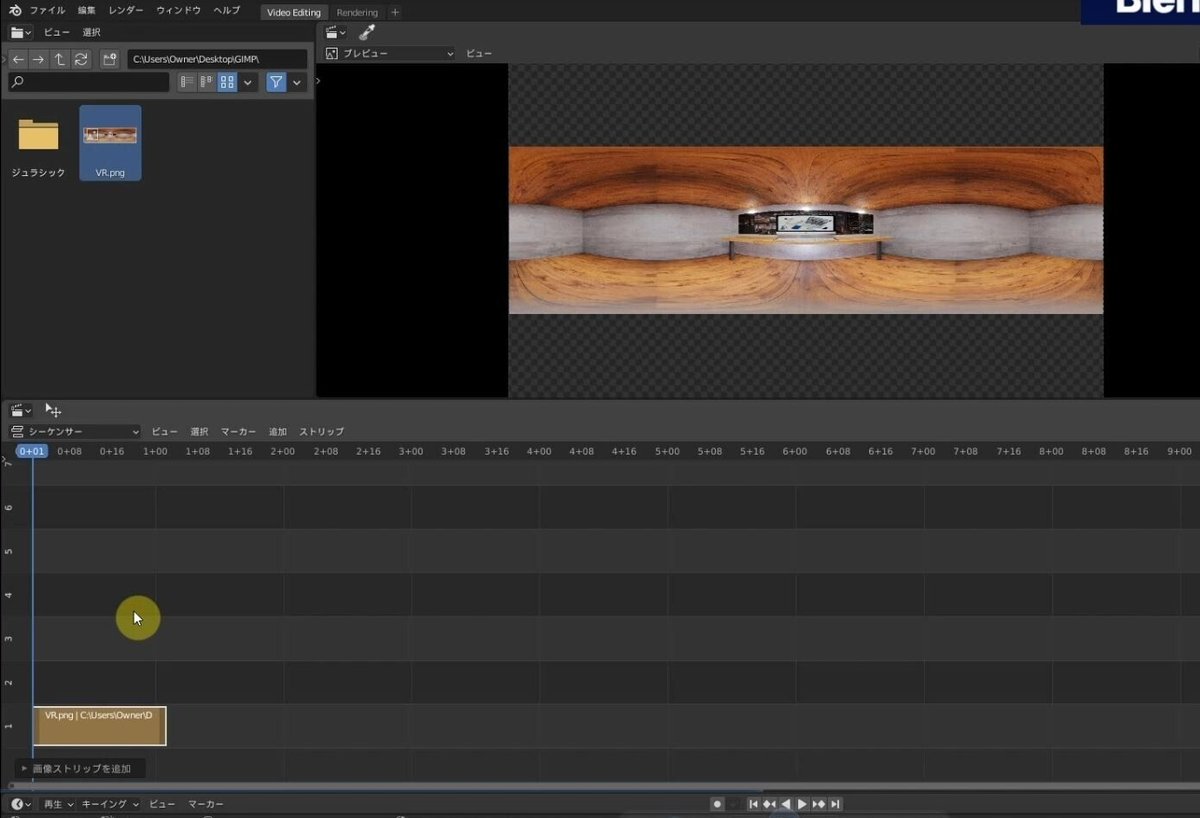Open the ストリップ menu
Viewport: 1200px width, 818px height.
[x=321, y=432]
